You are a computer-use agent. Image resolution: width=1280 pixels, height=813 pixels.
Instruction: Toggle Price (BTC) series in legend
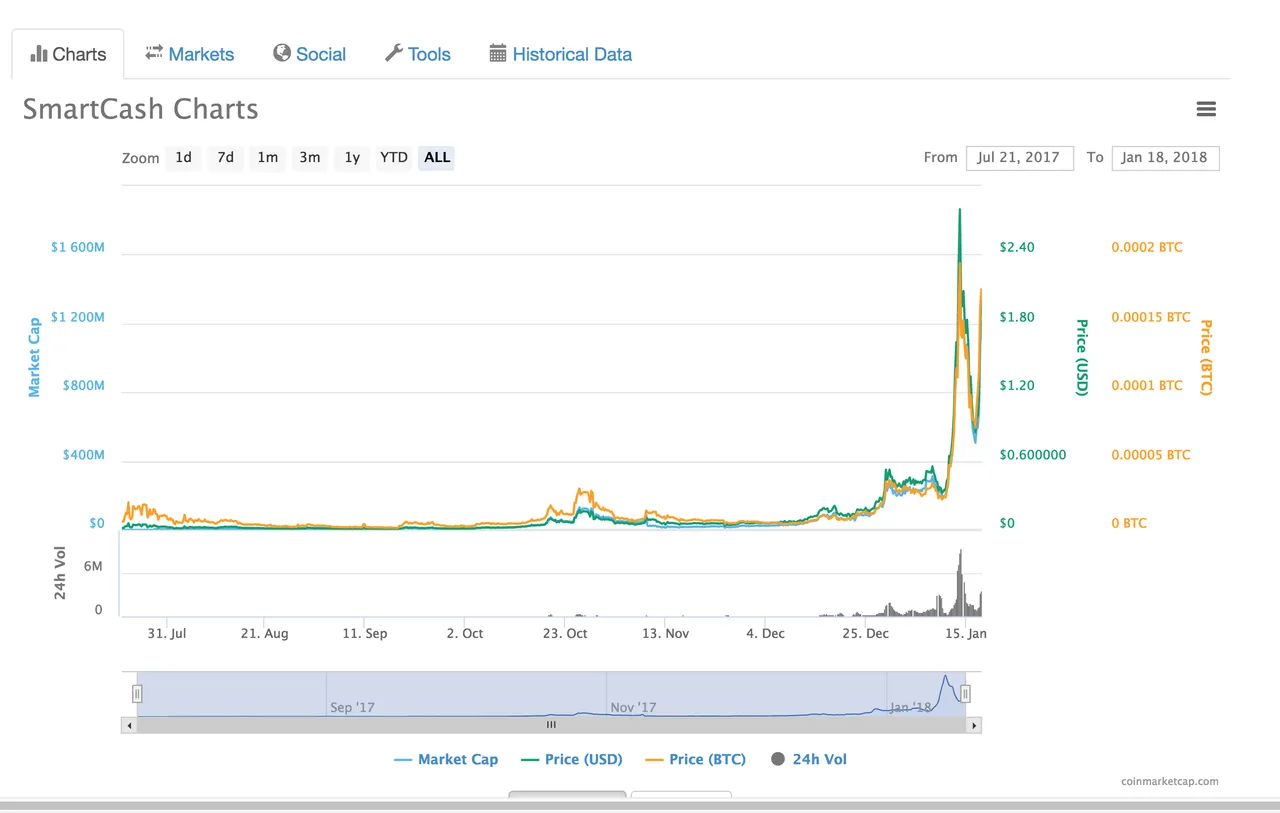[x=696, y=759]
